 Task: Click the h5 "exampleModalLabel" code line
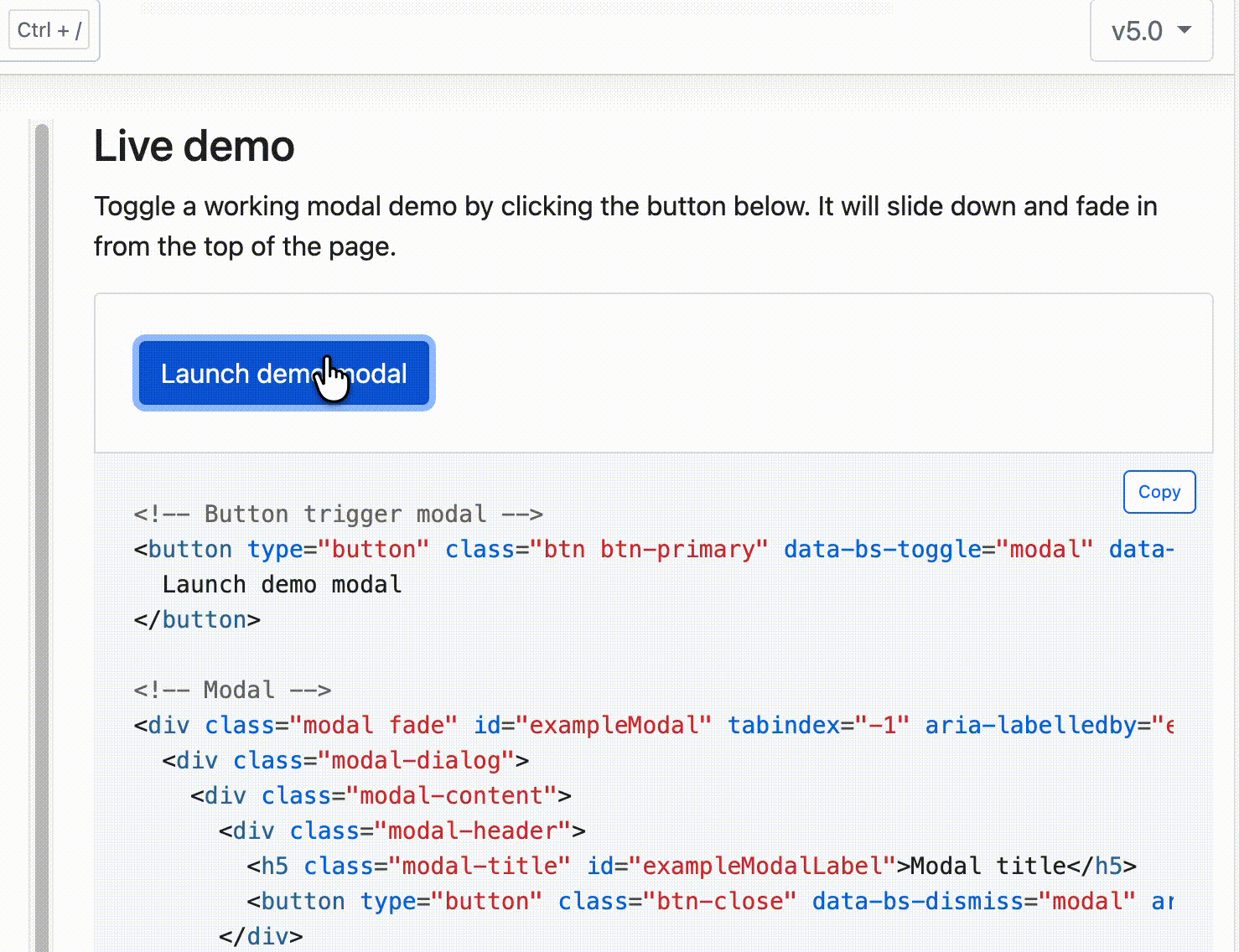(692, 866)
